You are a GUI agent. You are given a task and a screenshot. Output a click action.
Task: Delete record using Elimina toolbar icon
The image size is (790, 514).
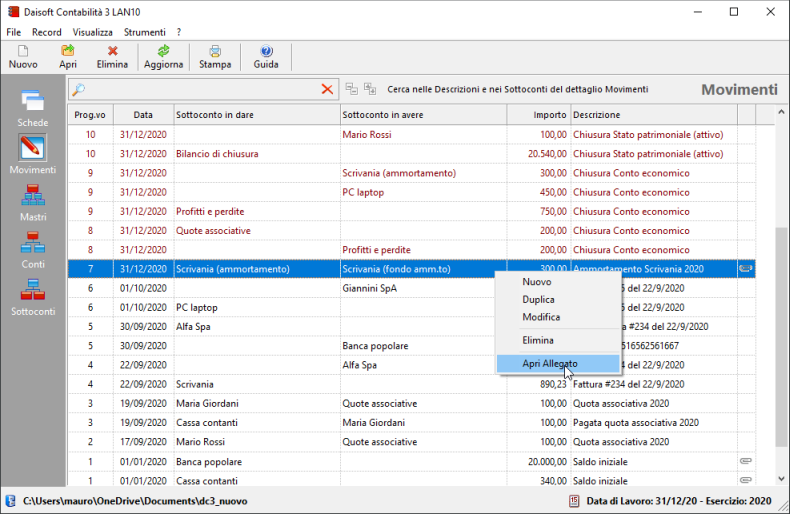coord(112,57)
